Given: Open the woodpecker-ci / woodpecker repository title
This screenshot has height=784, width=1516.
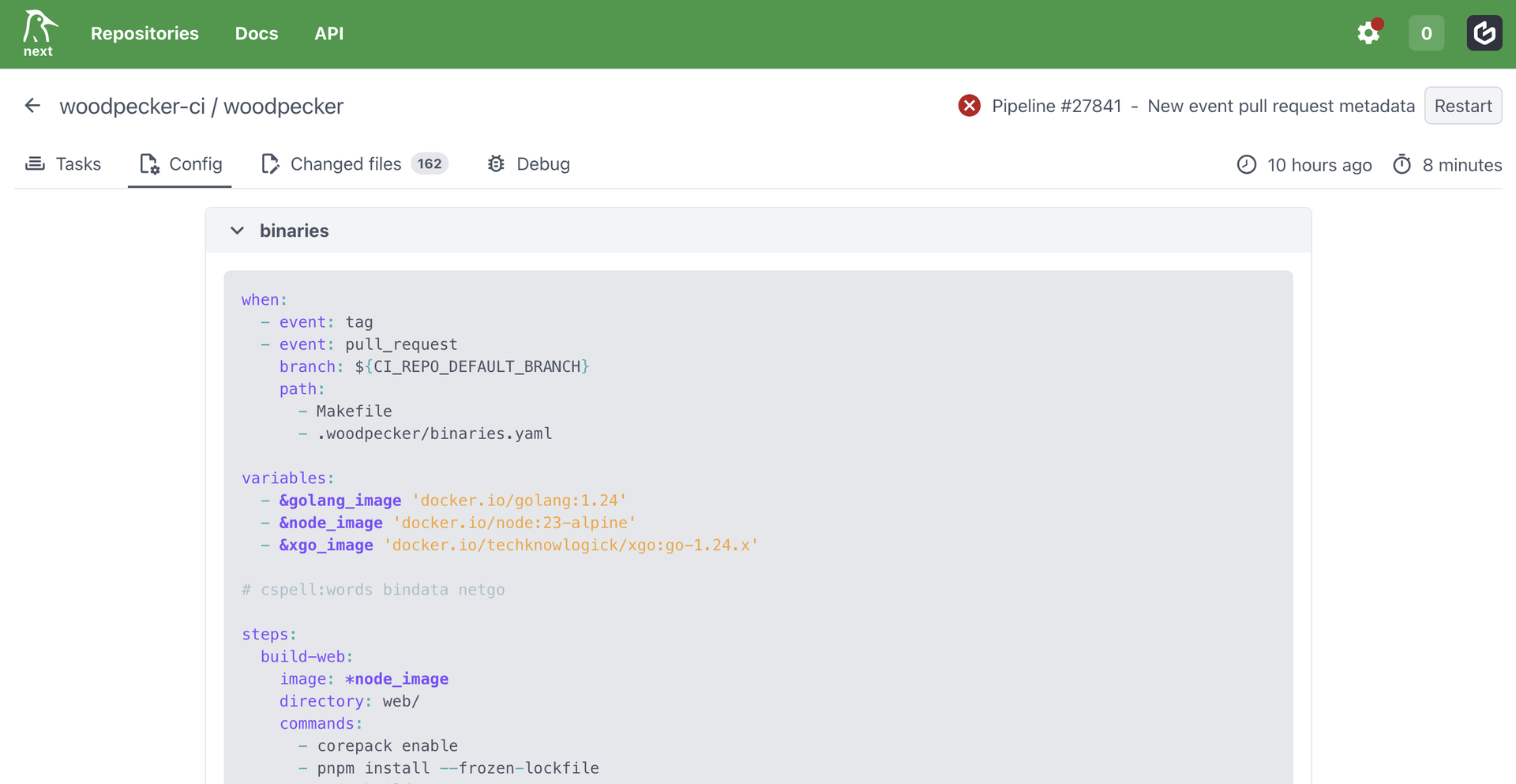Looking at the screenshot, I should tap(201, 106).
